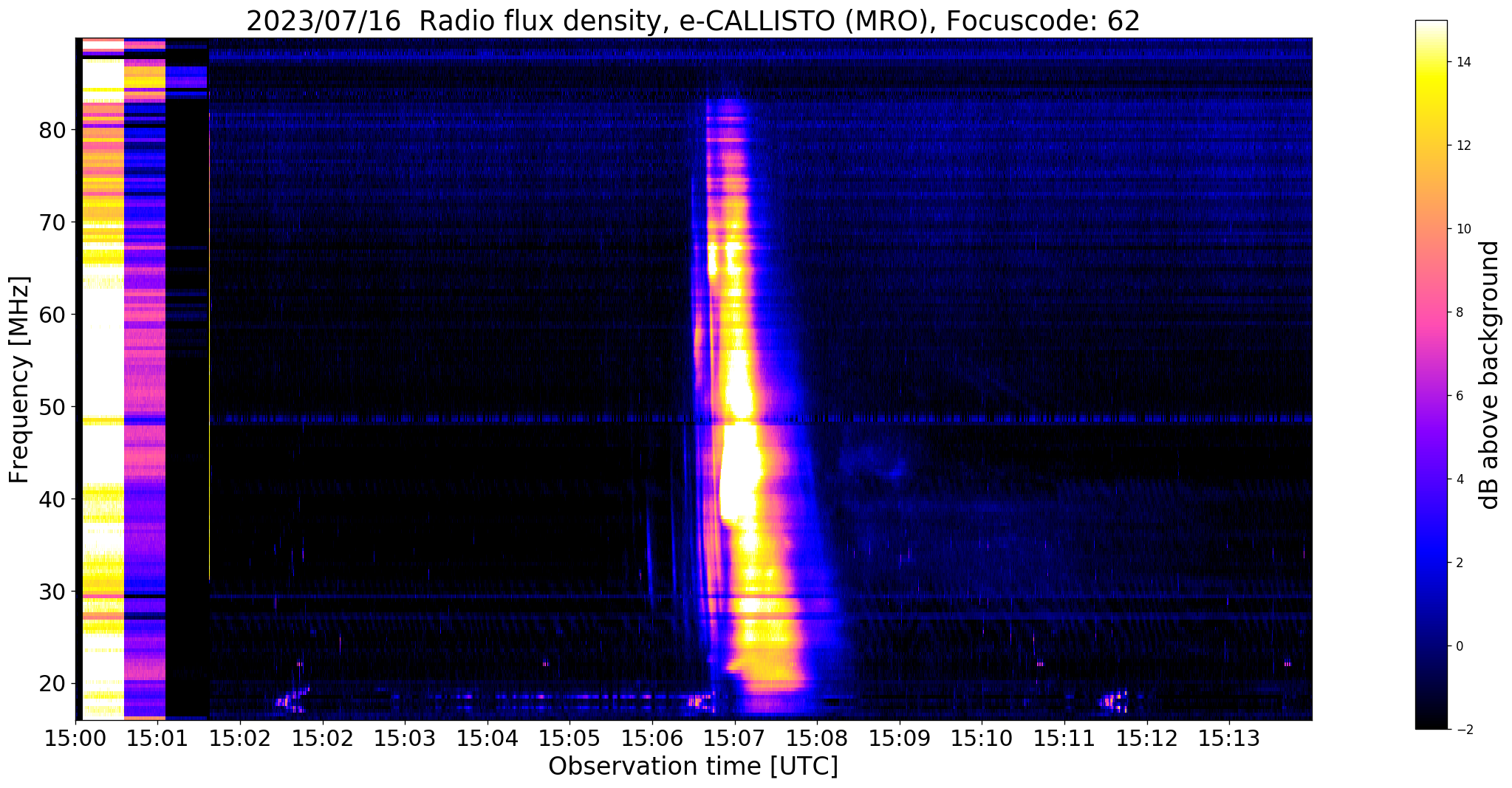The width and height of the screenshot is (1512, 788).
Task: Click the 20 tick on the frequency axis
Action: coord(52,684)
